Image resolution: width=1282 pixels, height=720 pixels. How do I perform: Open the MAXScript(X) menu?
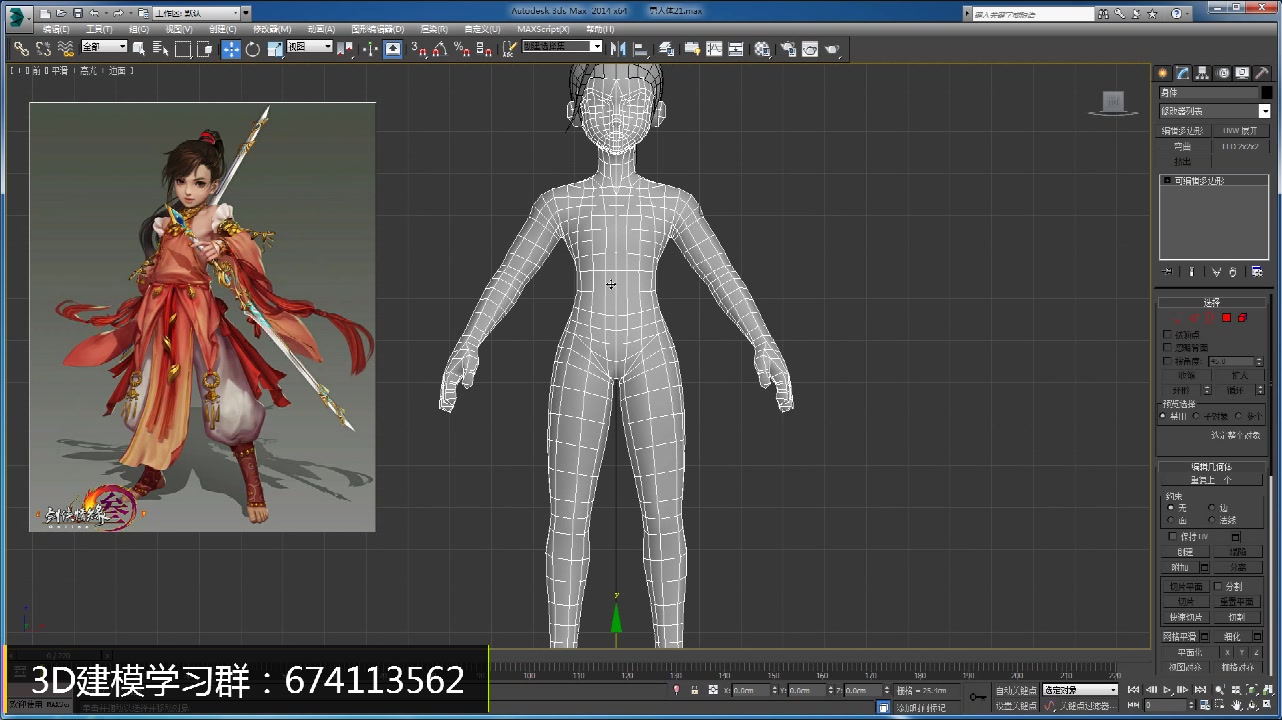(543, 29)
